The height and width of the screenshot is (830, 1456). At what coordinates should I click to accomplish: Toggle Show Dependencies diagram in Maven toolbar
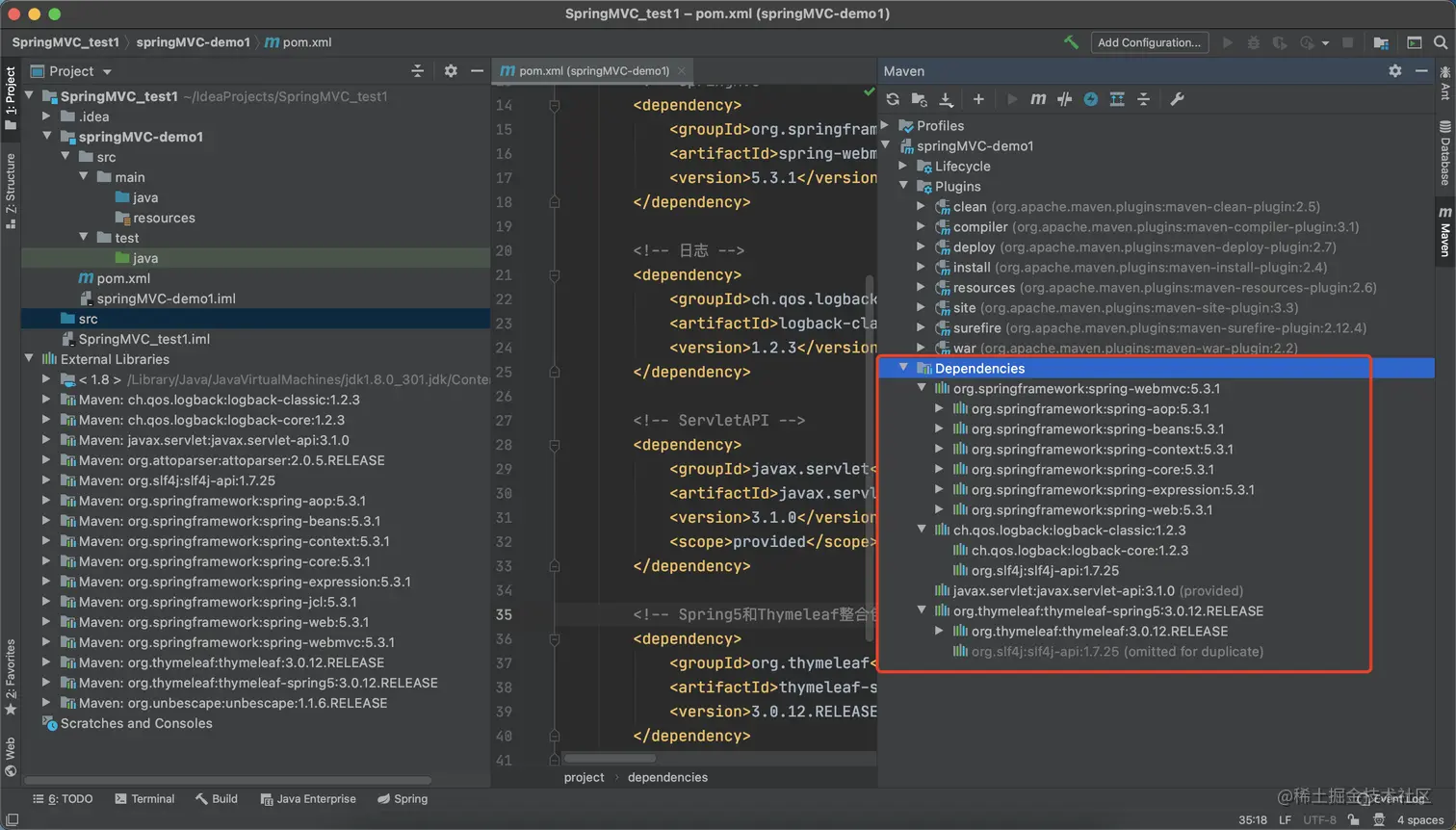[1117, 99]
